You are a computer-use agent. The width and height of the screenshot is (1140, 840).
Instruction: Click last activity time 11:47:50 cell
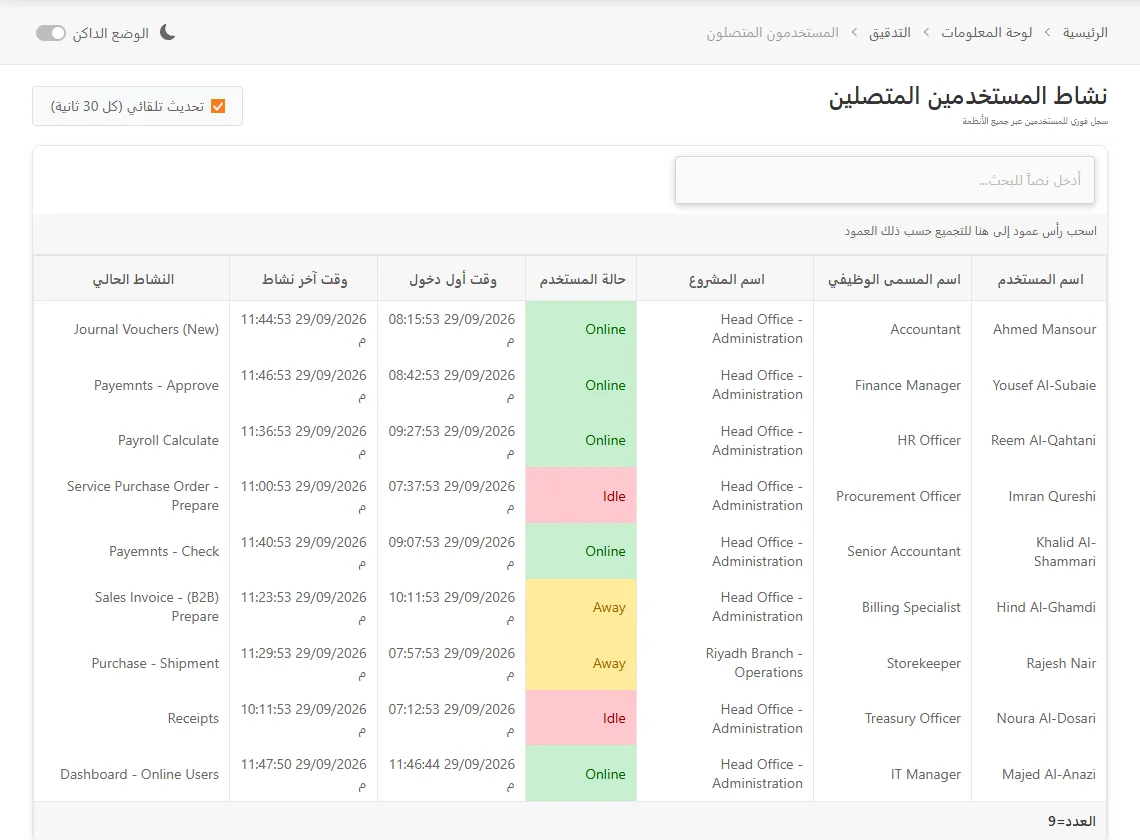pos(303,774)
